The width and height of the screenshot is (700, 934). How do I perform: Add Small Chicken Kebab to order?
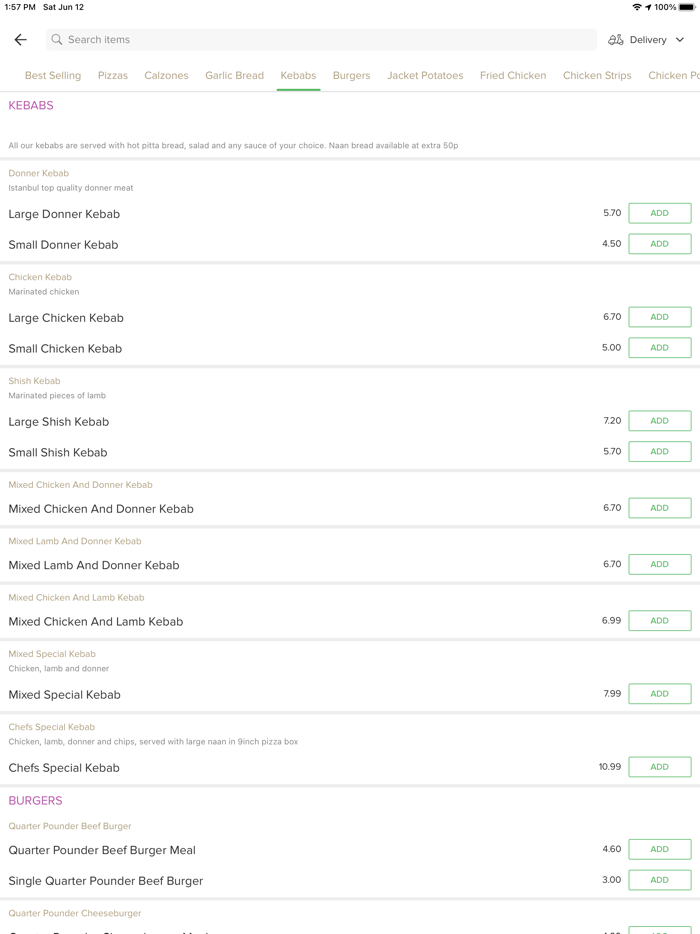point(659,348)
